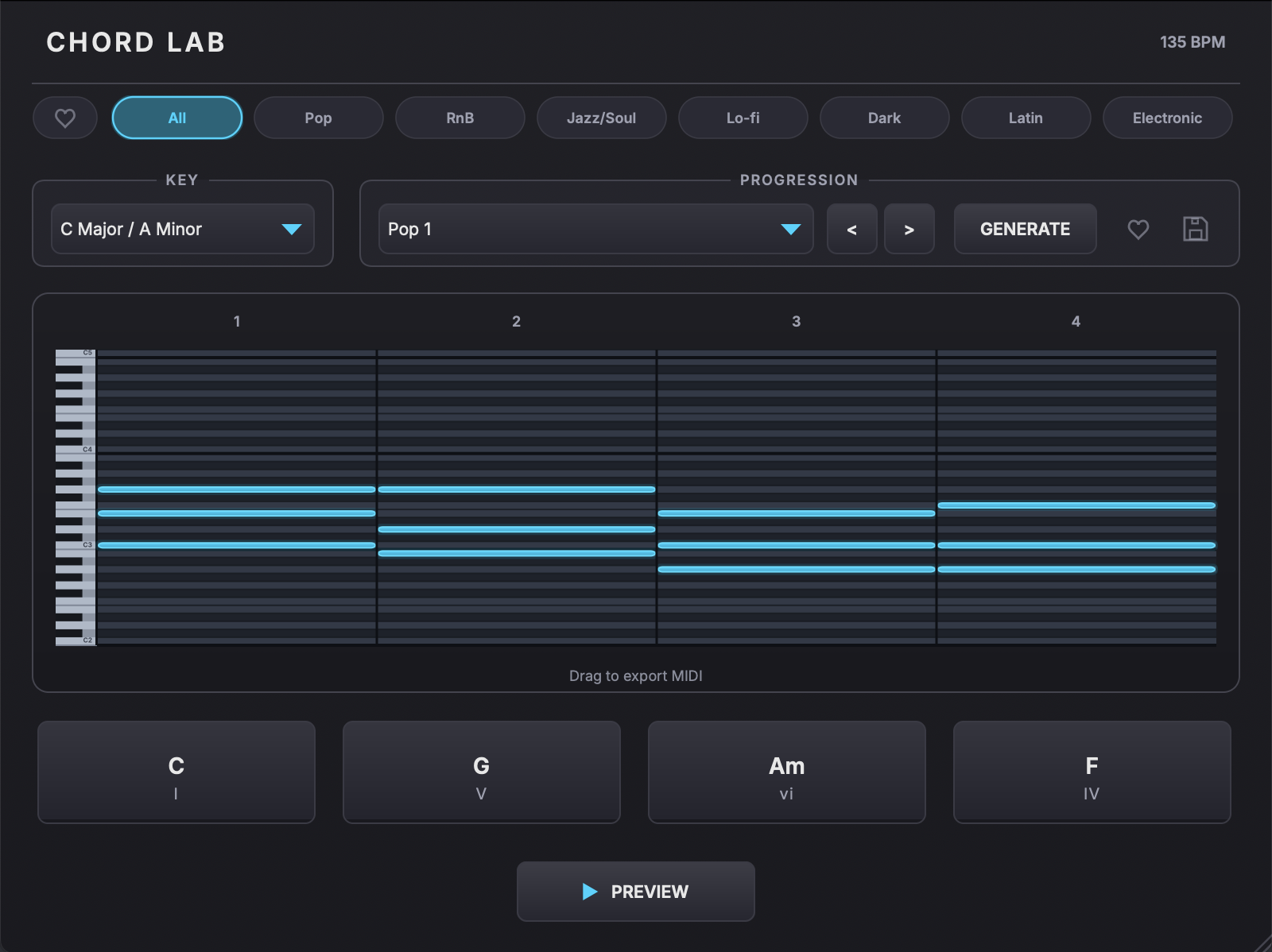Toggle the Lo-fi genre filter

(743, 118)
